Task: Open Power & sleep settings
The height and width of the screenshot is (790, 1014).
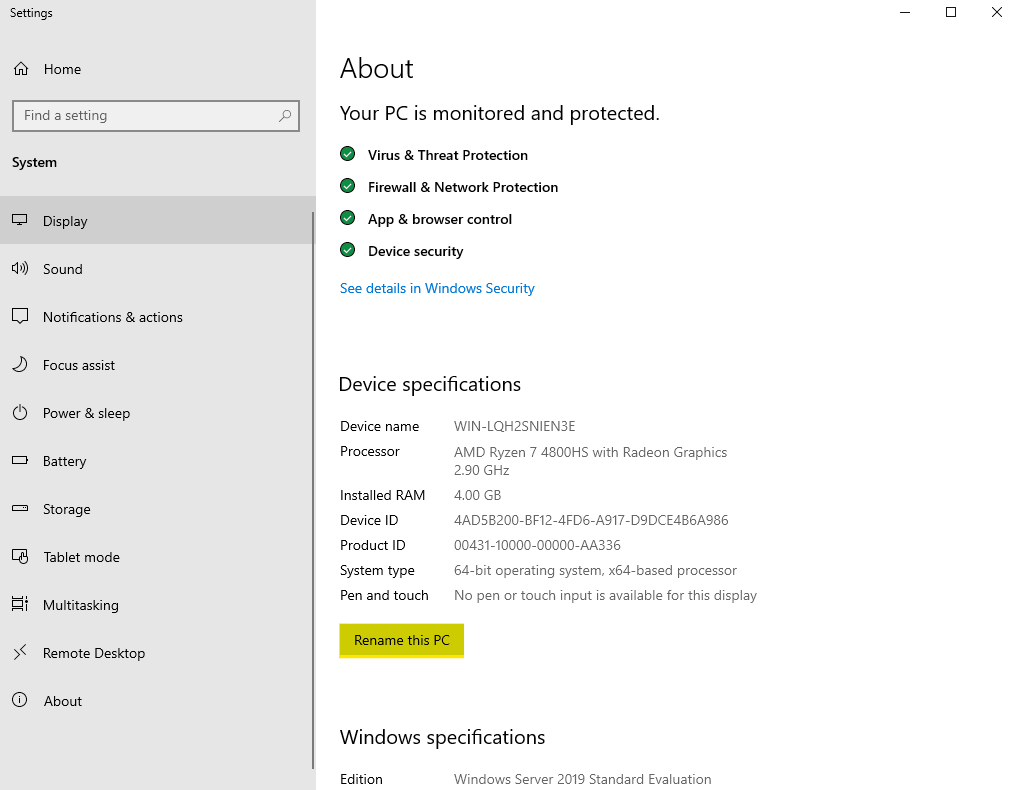Action: (x=156, y=412)
